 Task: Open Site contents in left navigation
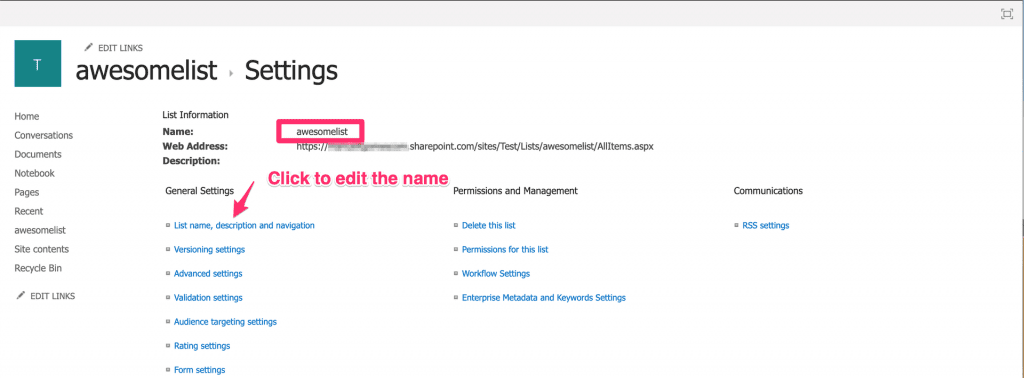coord(41,249)
